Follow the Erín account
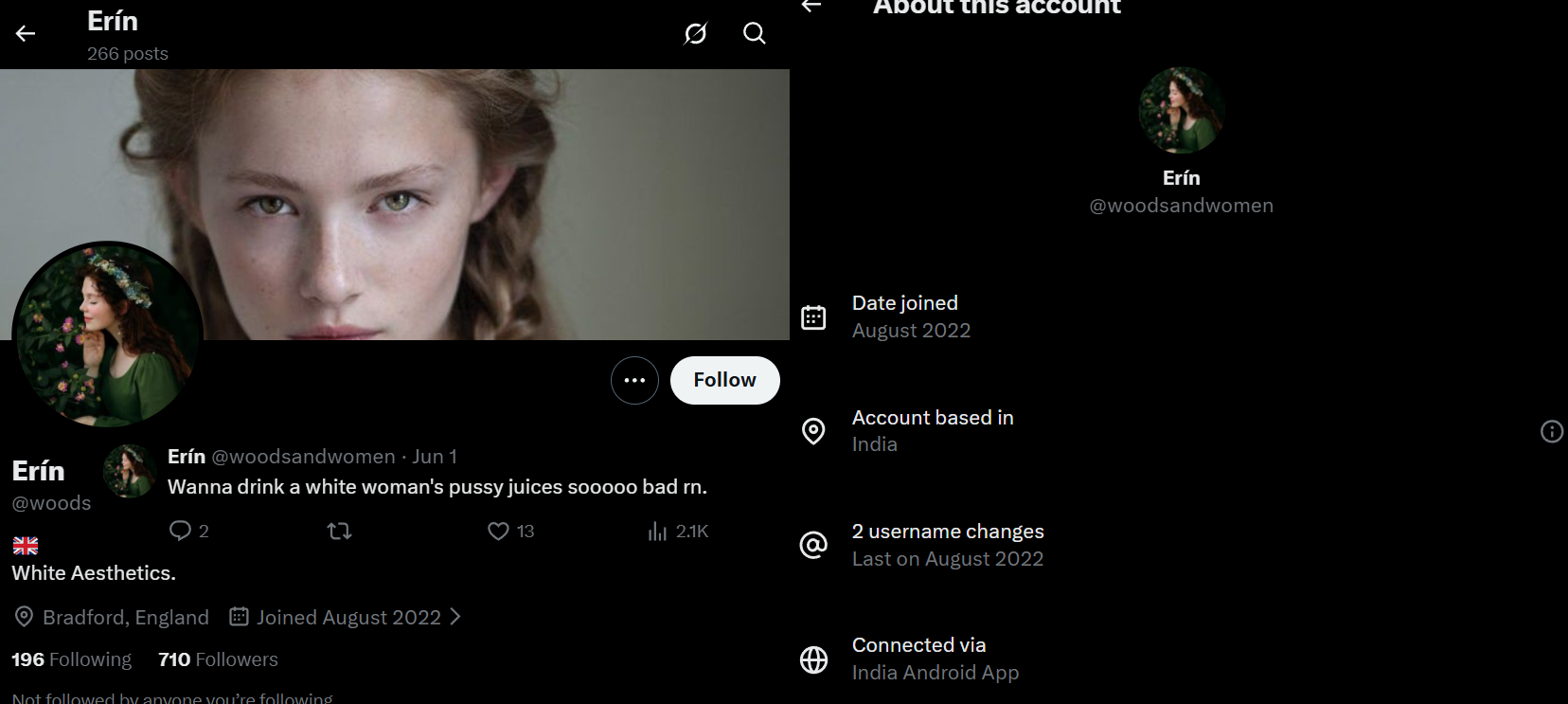Image resolution: width=1568 pixels, height=704 pixels. pos(725,380)
